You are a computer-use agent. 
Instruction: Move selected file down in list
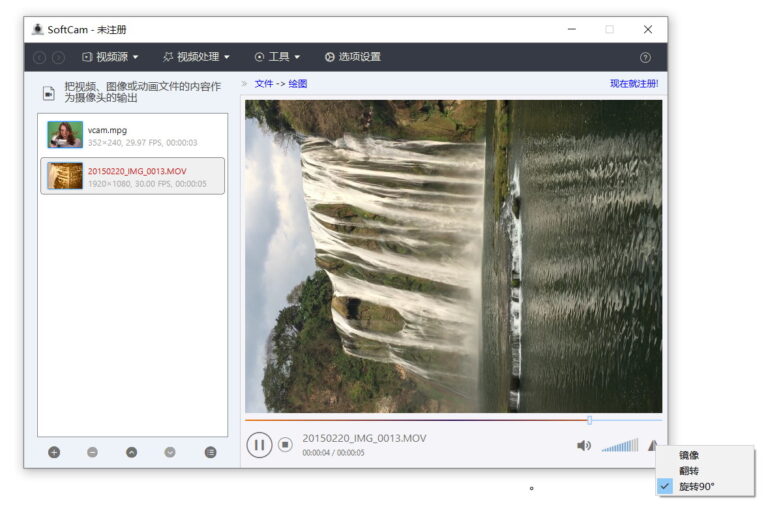click(x=170, y=452)
